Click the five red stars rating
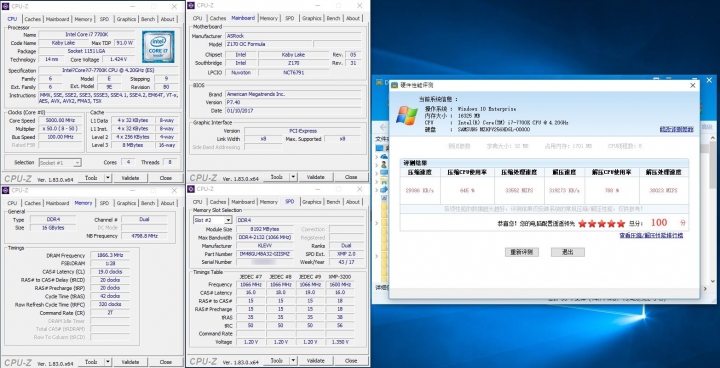 (602, 224)
